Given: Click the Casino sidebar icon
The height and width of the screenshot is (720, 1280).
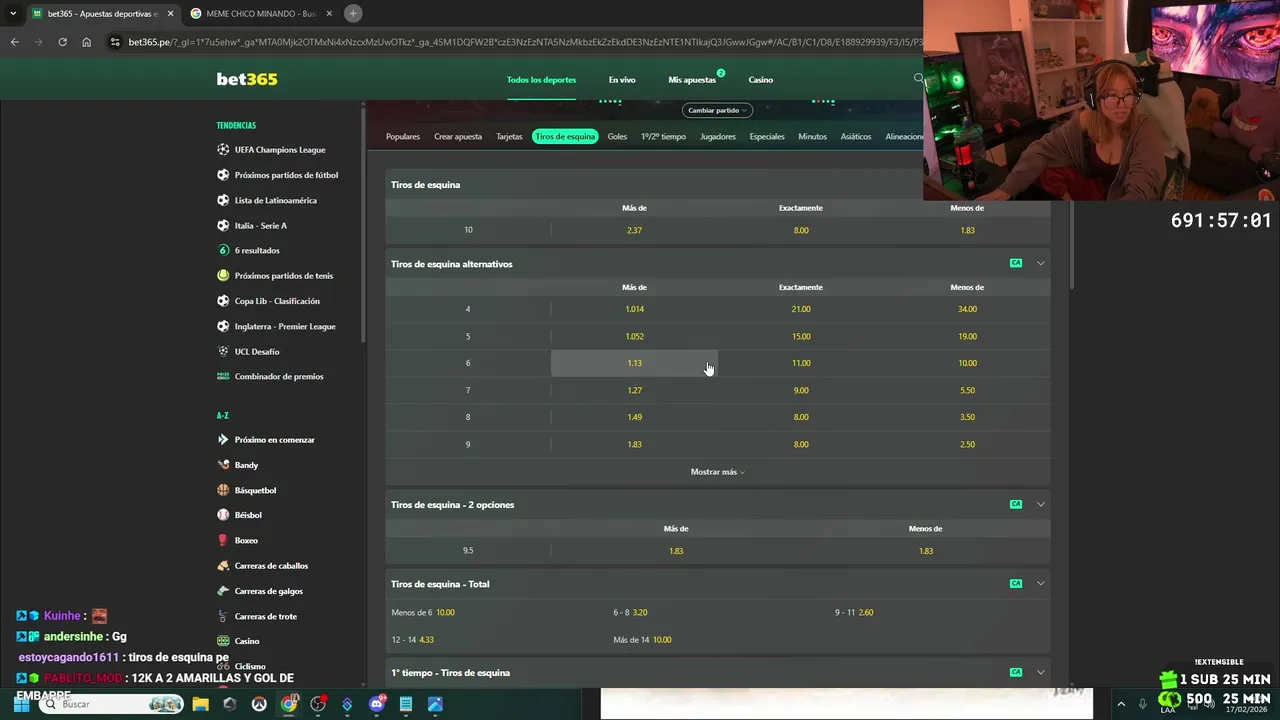Looking at the screenshot, I should 223,641.
